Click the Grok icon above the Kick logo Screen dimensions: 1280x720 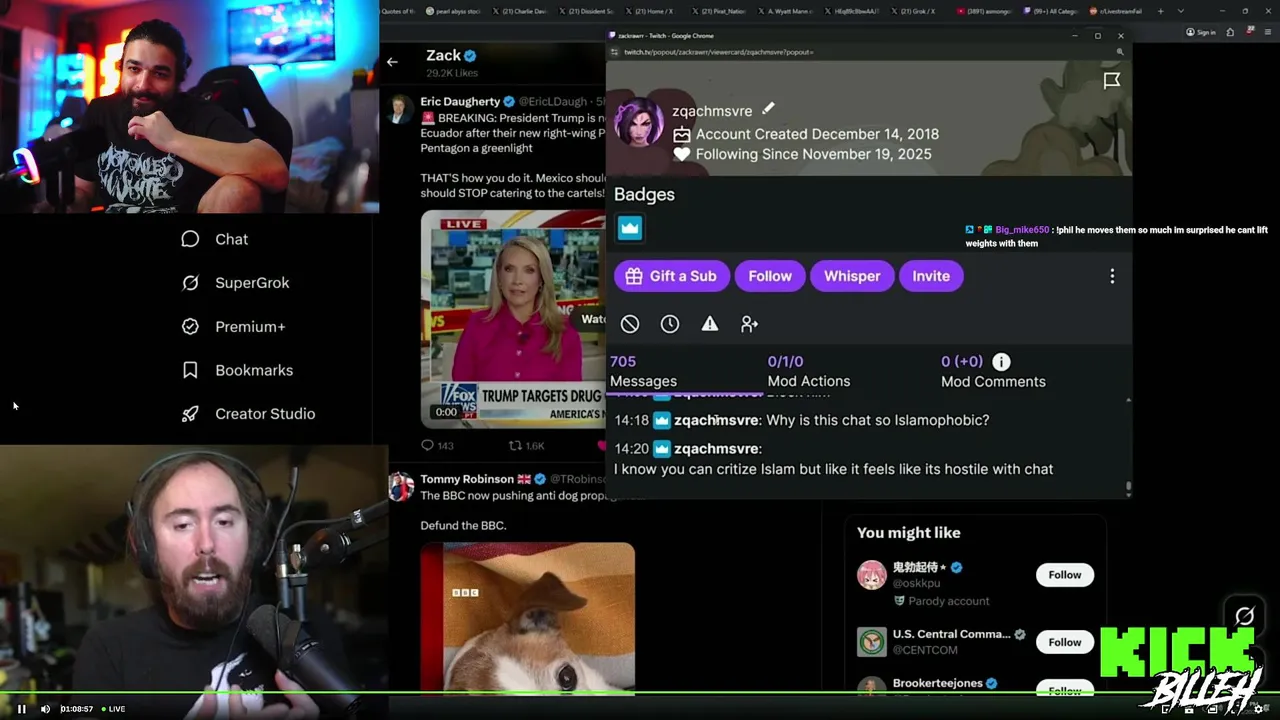tap(1244, 616)
